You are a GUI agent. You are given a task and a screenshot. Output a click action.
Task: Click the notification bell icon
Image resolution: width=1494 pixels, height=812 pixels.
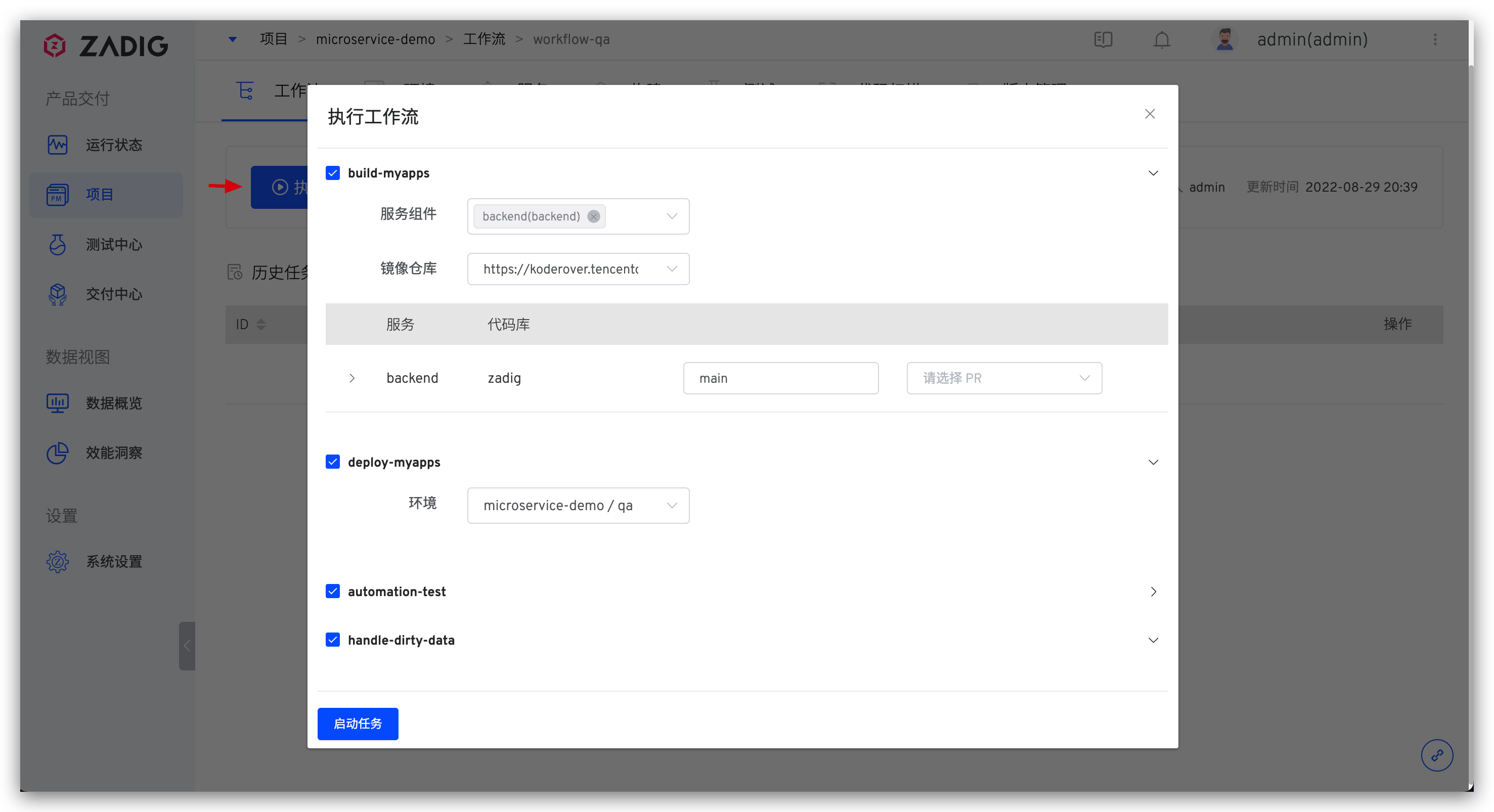click(1162, 39)
